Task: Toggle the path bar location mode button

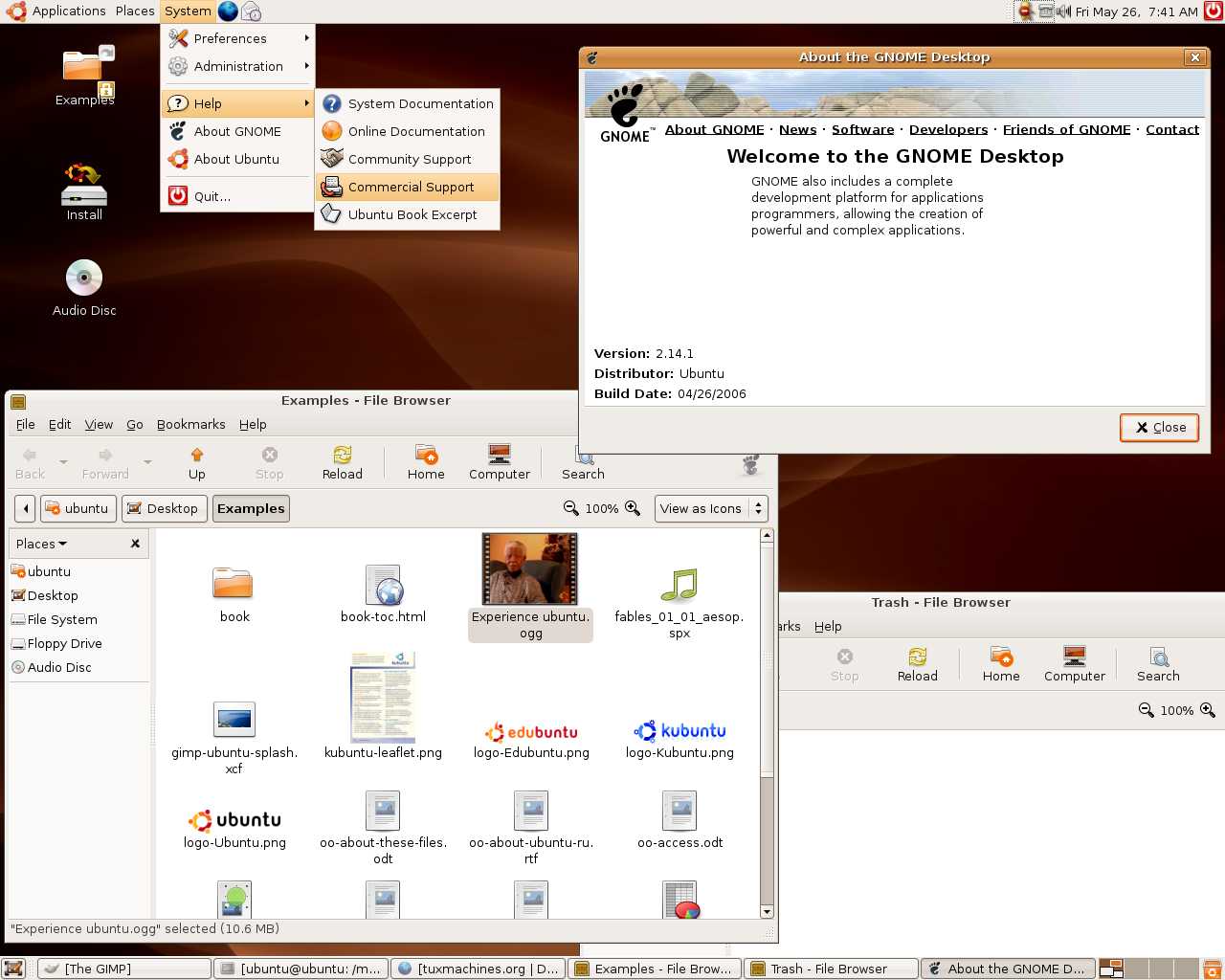Action: 25,508
